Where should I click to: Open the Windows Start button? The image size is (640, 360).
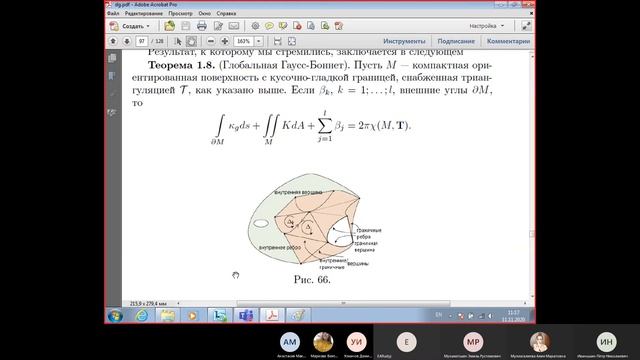(x=116, y=316)
